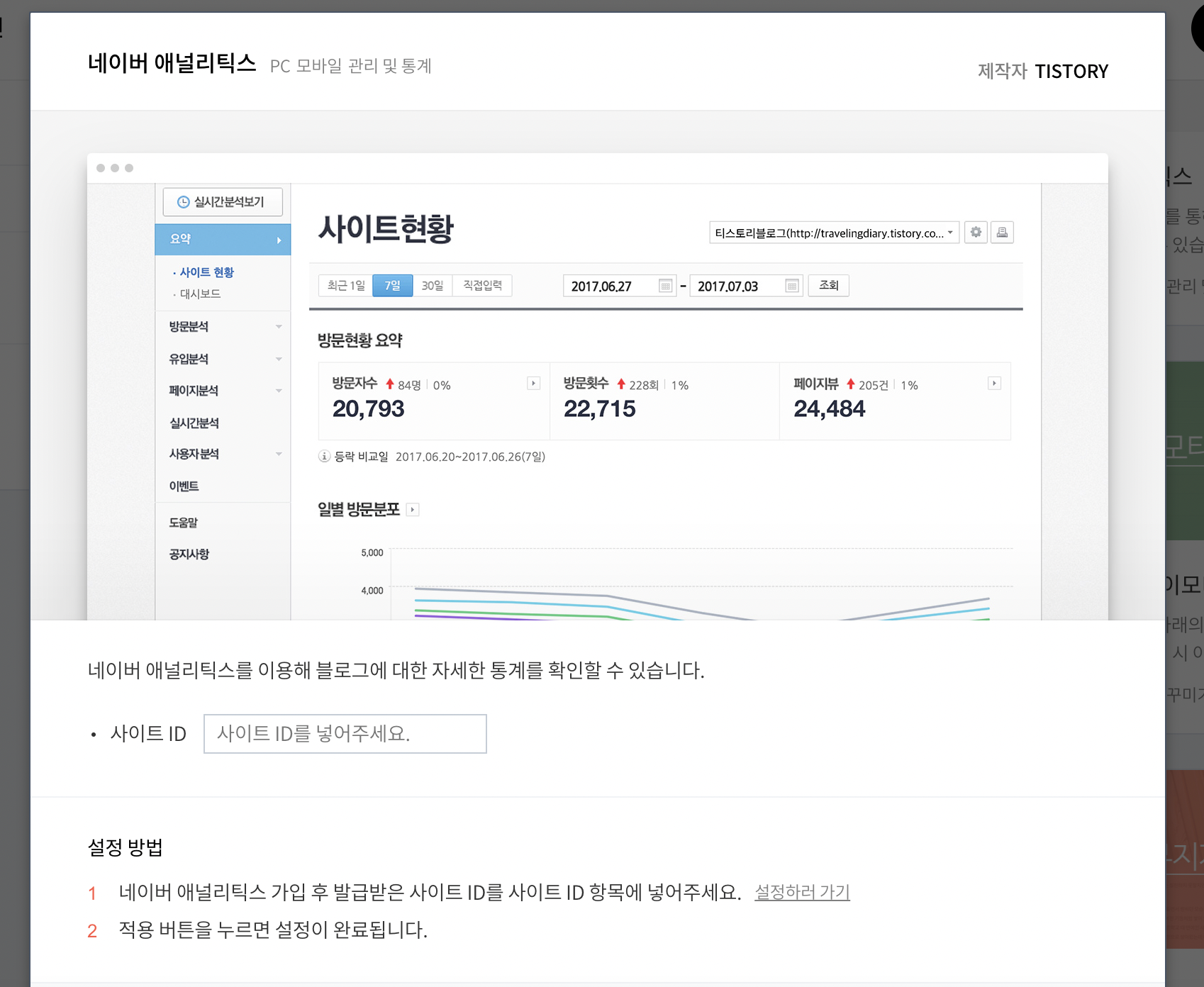The width and height of the screenshot is (1204, 987).
Task: Click the print icon
Action: [x=1002, y=232]
